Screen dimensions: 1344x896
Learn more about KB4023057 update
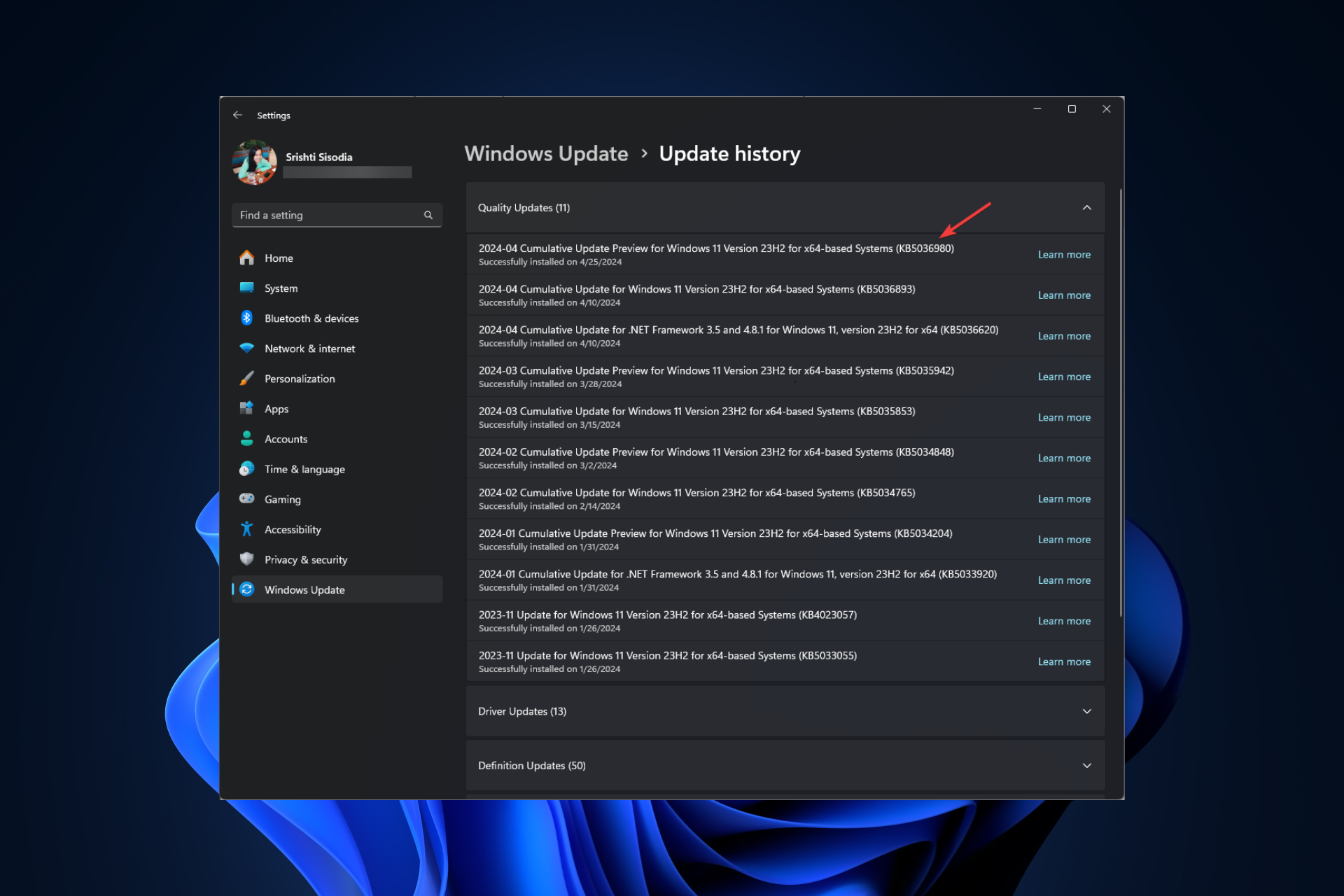(x=1064, y=621)
